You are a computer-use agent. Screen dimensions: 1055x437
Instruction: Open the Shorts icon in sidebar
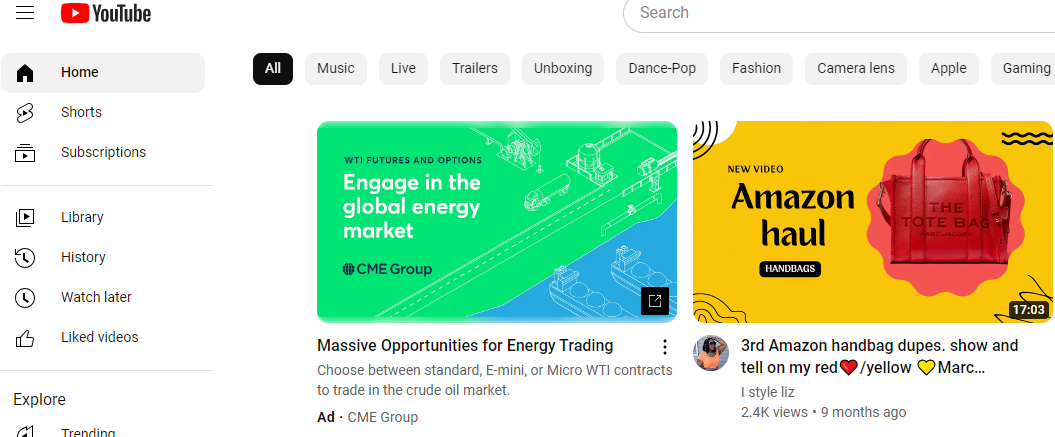(25, 112)
